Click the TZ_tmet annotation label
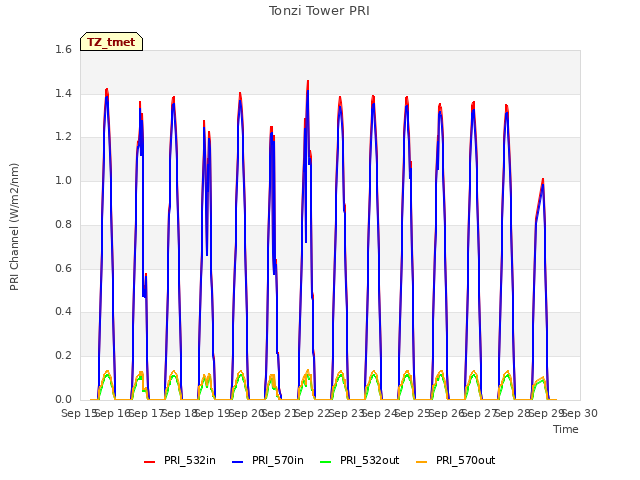 point(111,42)
